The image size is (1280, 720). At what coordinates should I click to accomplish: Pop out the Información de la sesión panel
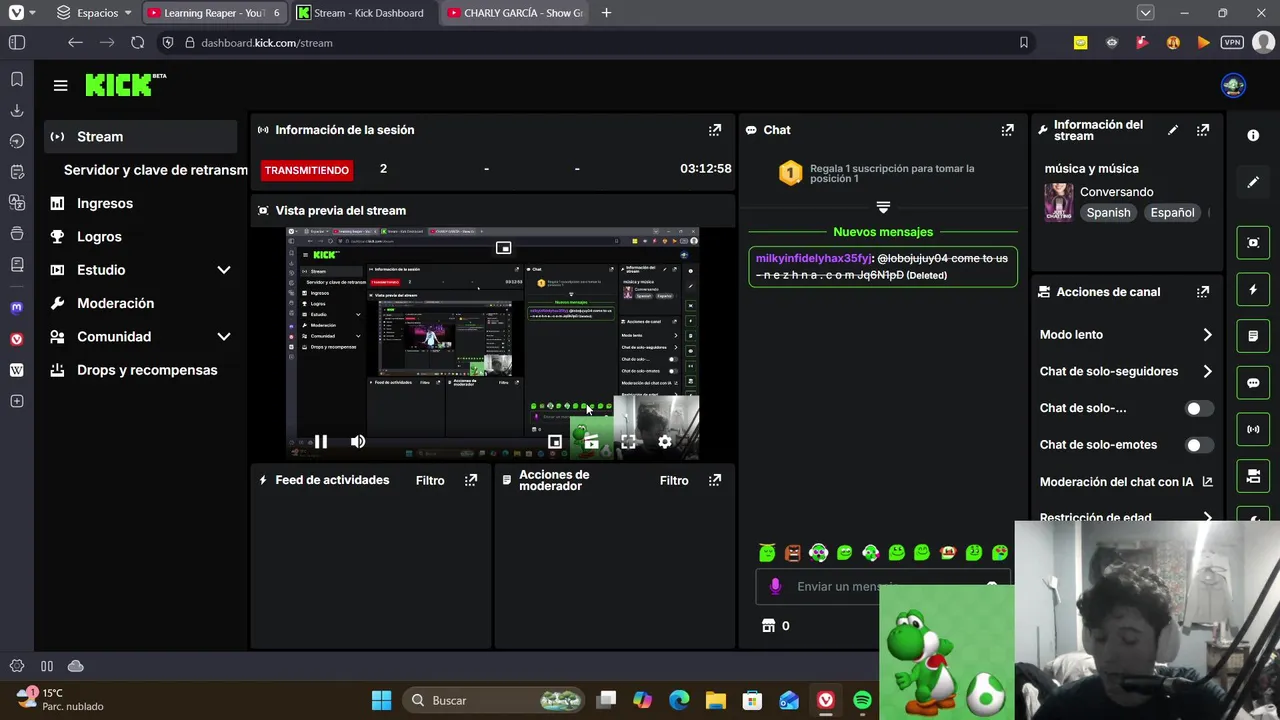[715, 130]
